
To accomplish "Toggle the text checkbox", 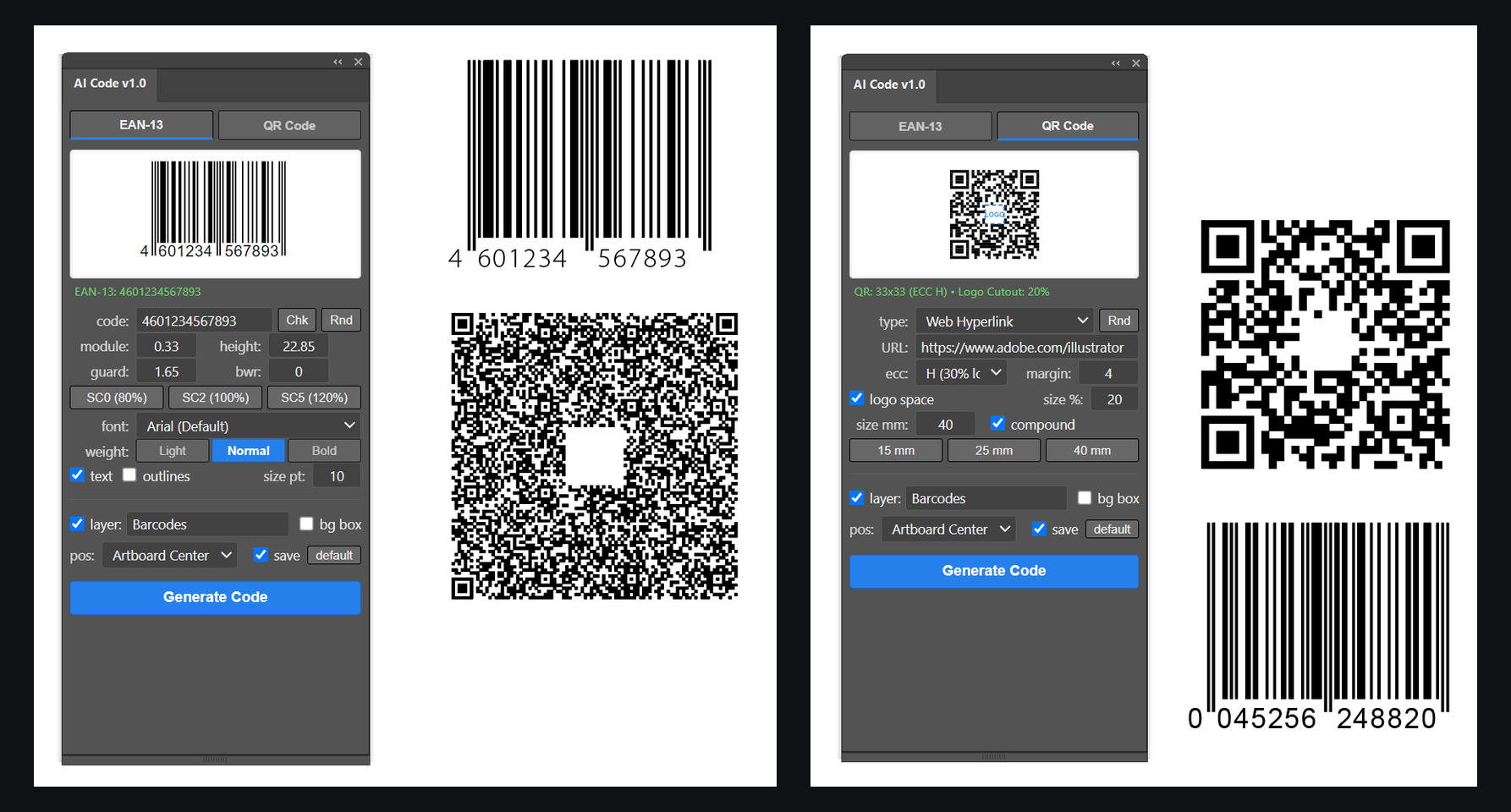I will 77,475.
